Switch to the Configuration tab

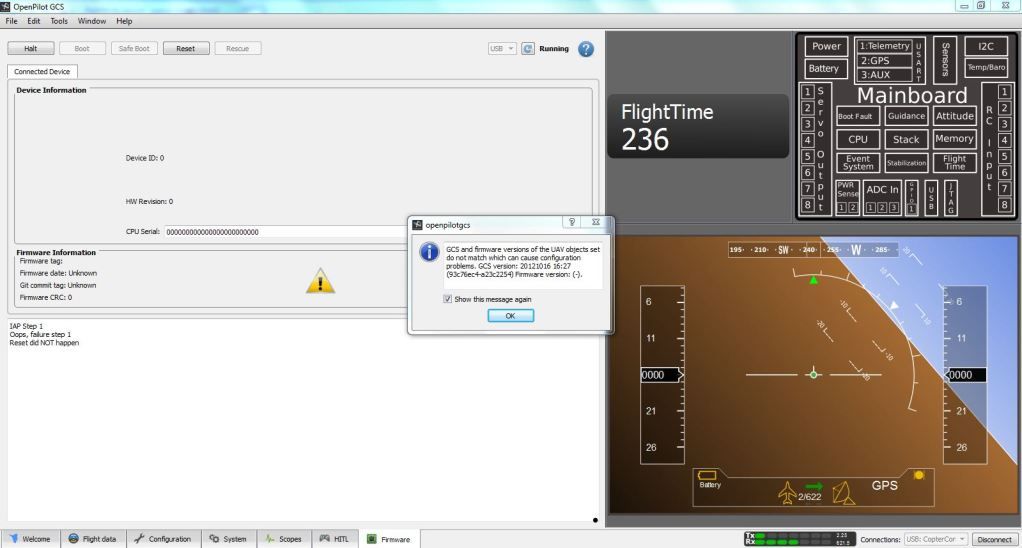point(162,539)
